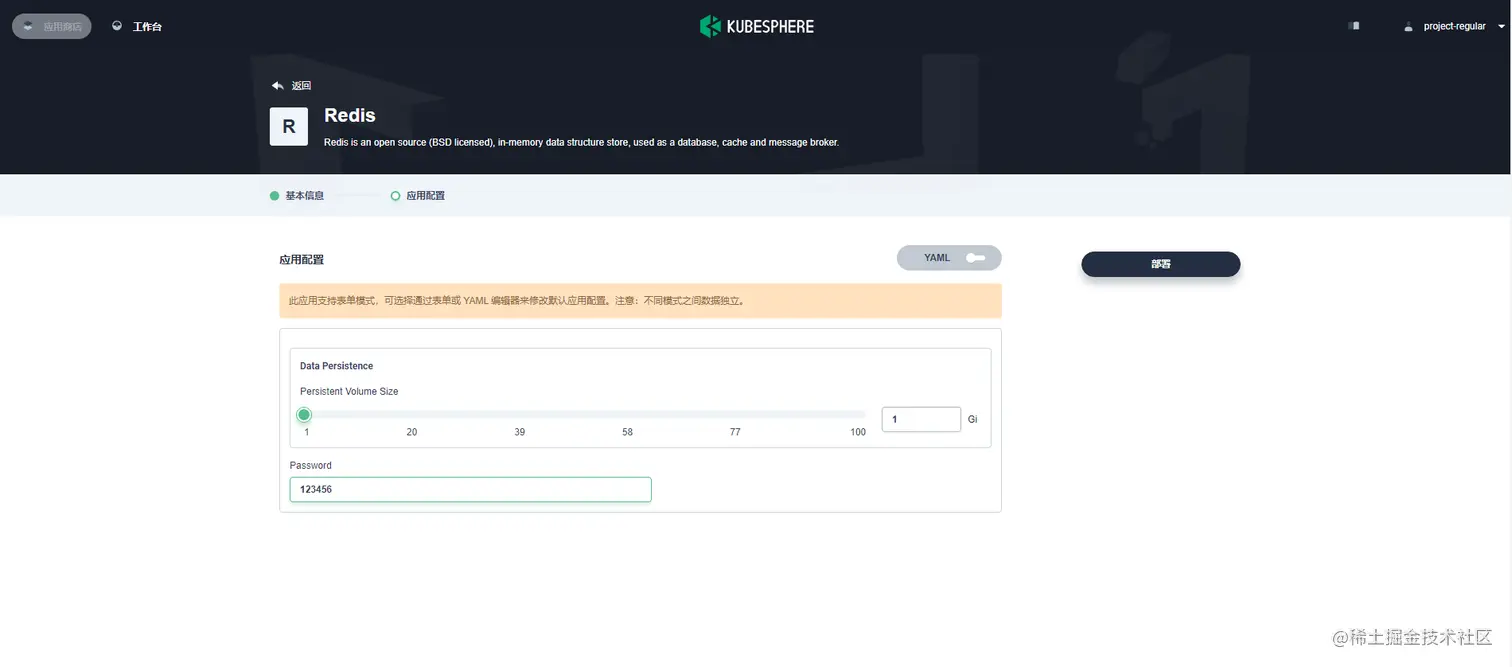Click the Data Persistence heading
This screenshot has width=1512, height=667.
click(x=336, y=366)
